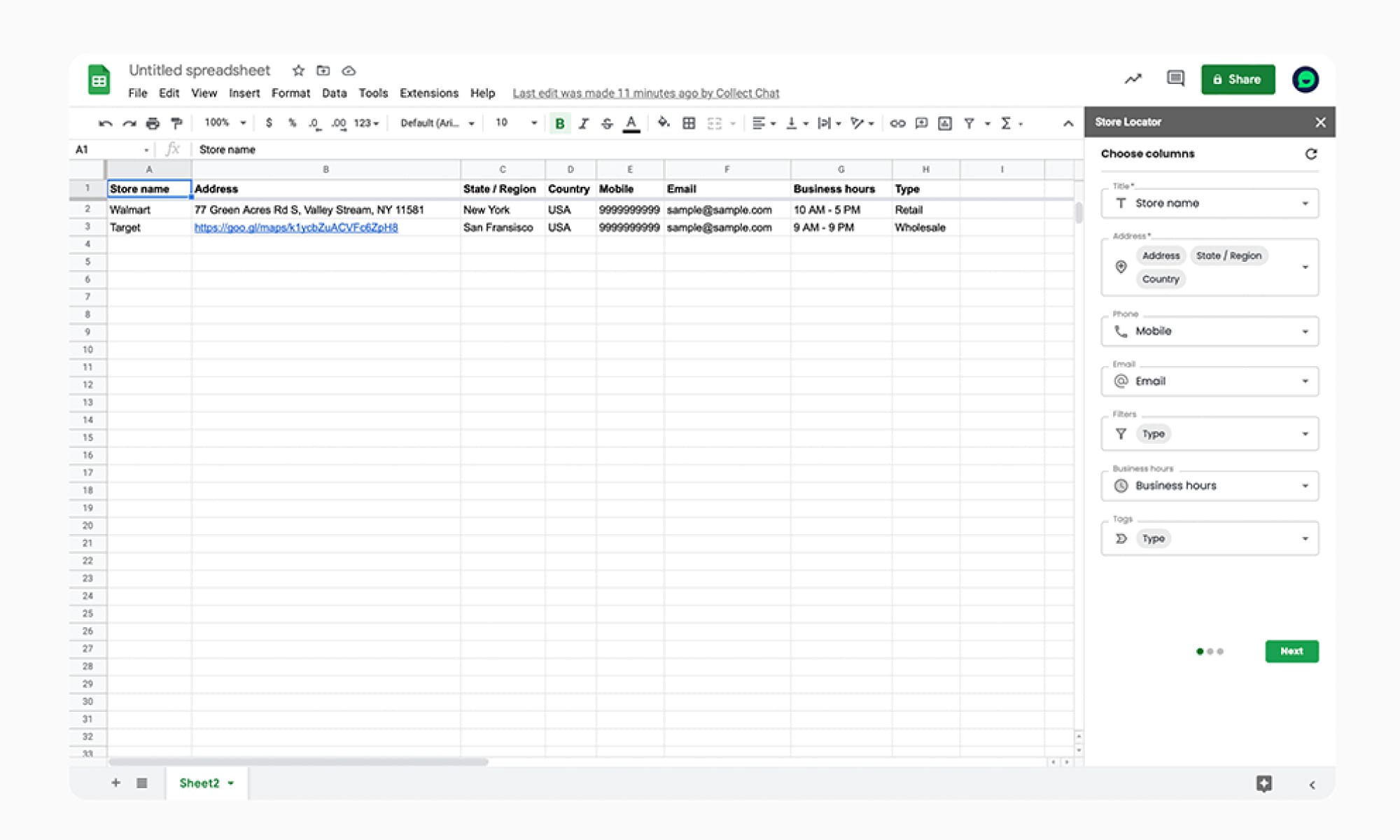Refresh columns in Store Locator panel

pos(1310,154)
